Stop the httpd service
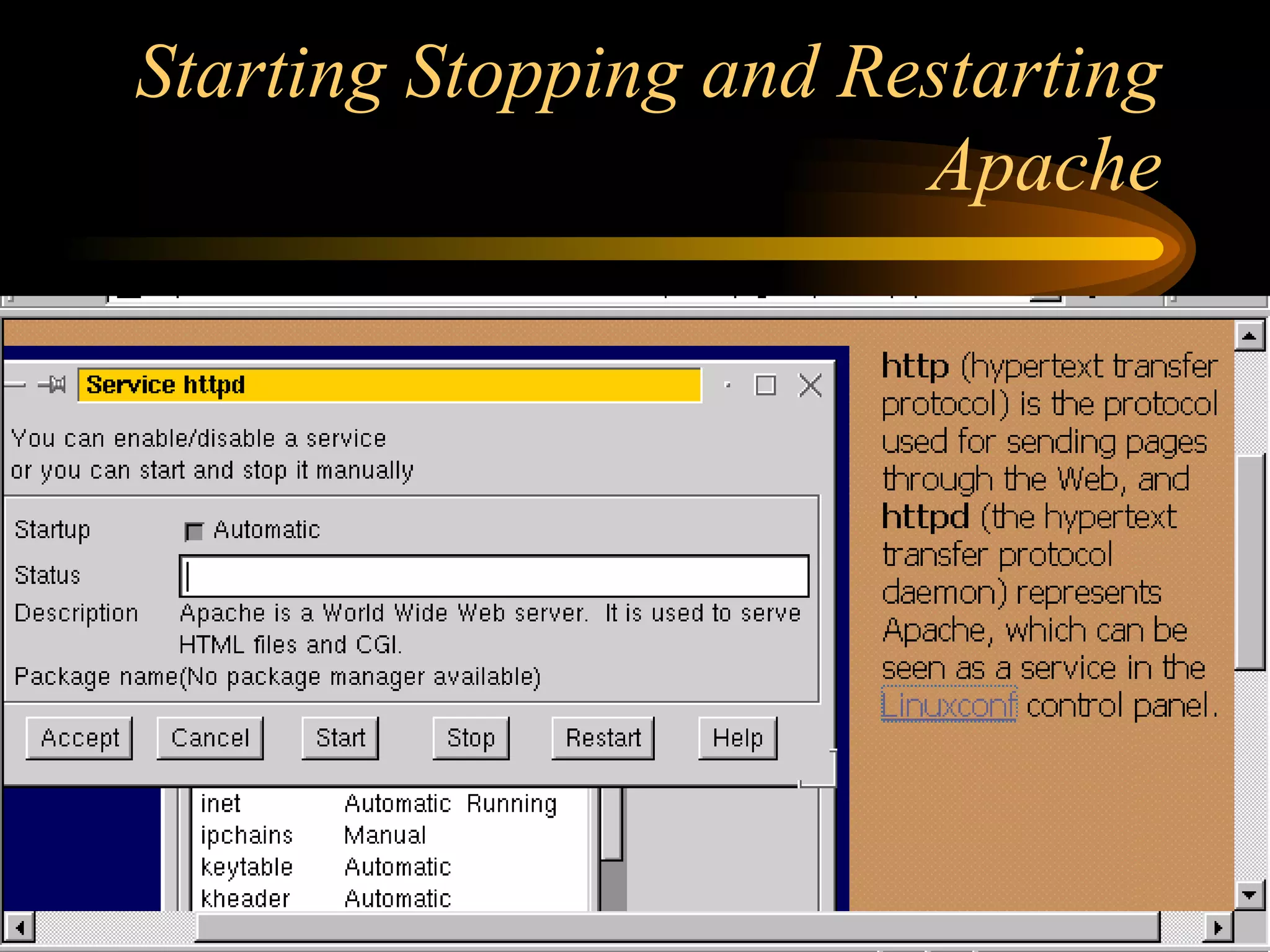 pos(471,738)
